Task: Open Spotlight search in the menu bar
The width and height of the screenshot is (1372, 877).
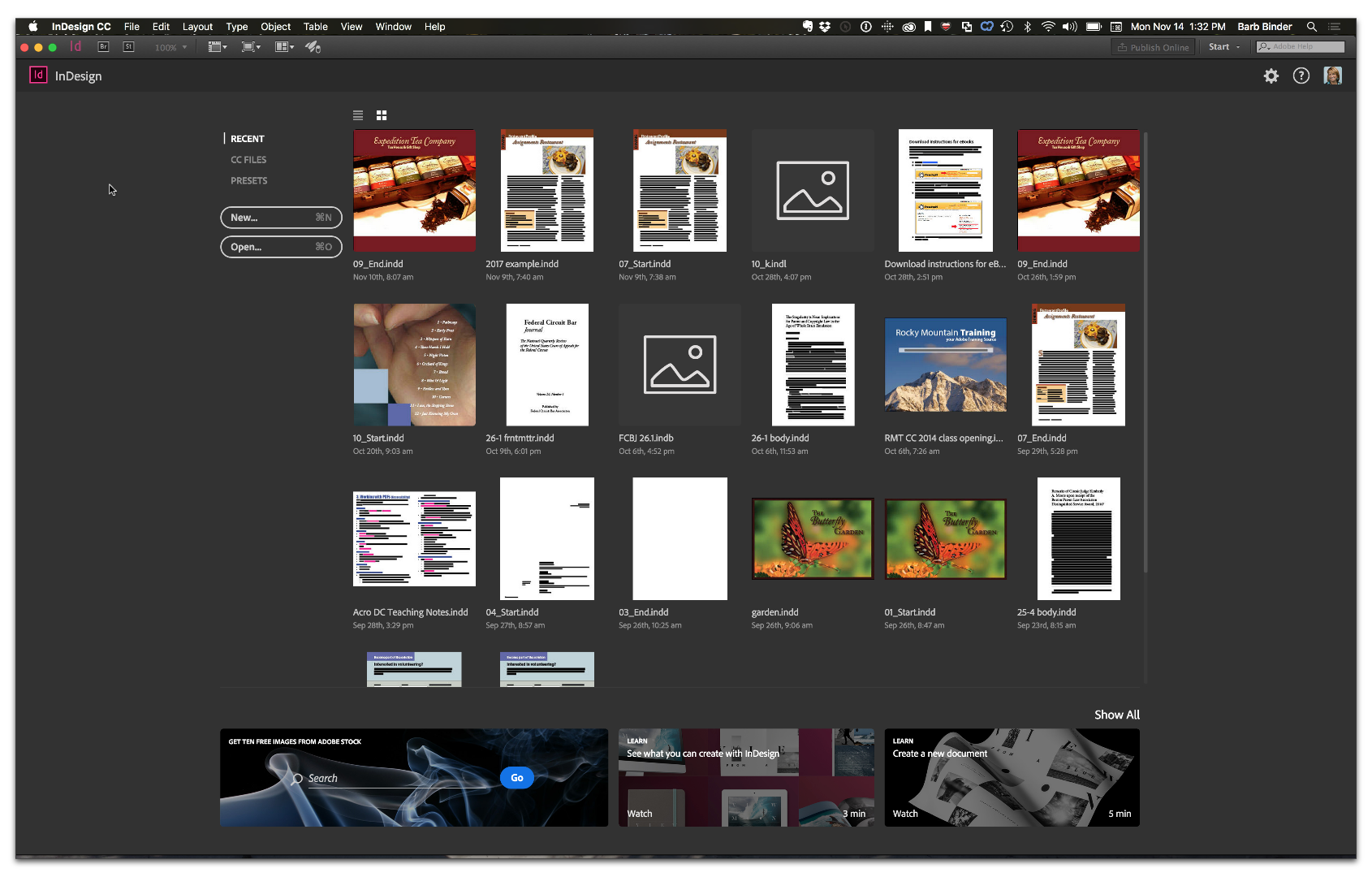Action: pyautogui.click(x=1312, y=26)
